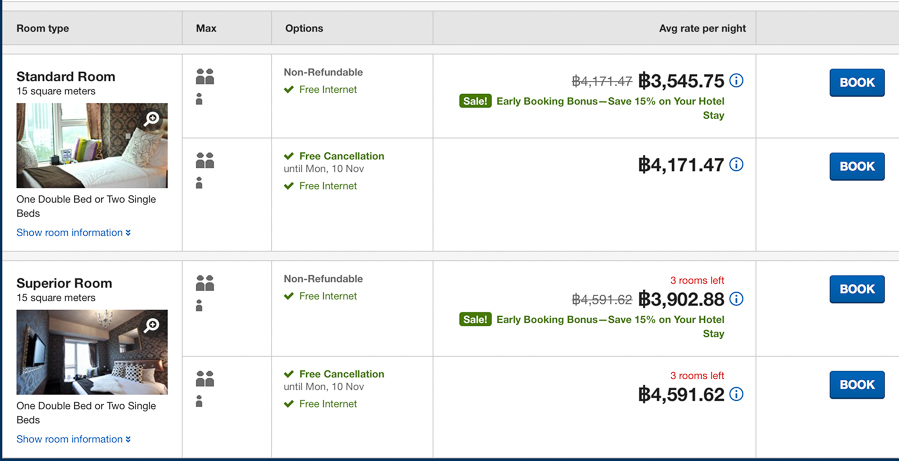Click Superior Room bedroom thumbnail
Viewport: 899px width, 461px height.
[x=92, y=352]
